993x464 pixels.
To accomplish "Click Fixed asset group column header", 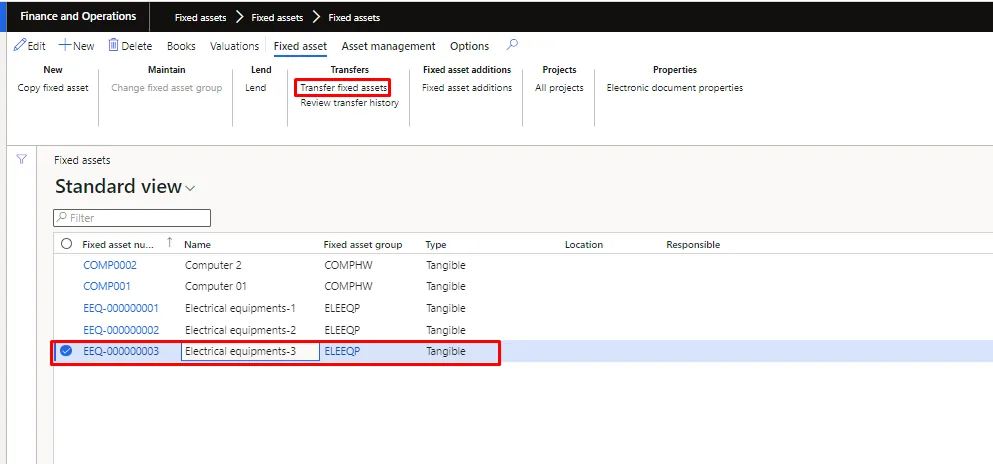I will tap(362, 244).
